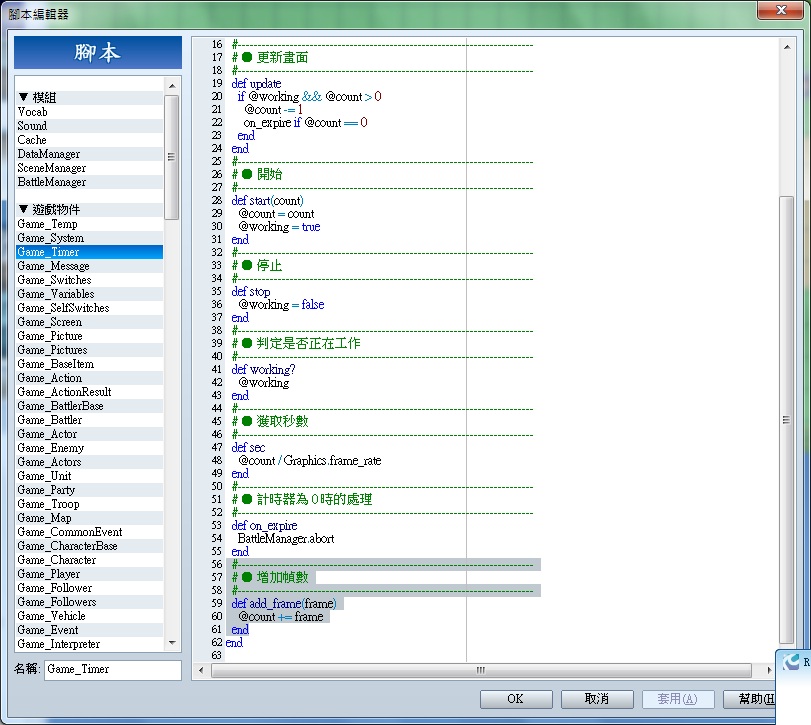
Task: Collapse the 遊戲物件 section triangle
Action: pos(23,209)
